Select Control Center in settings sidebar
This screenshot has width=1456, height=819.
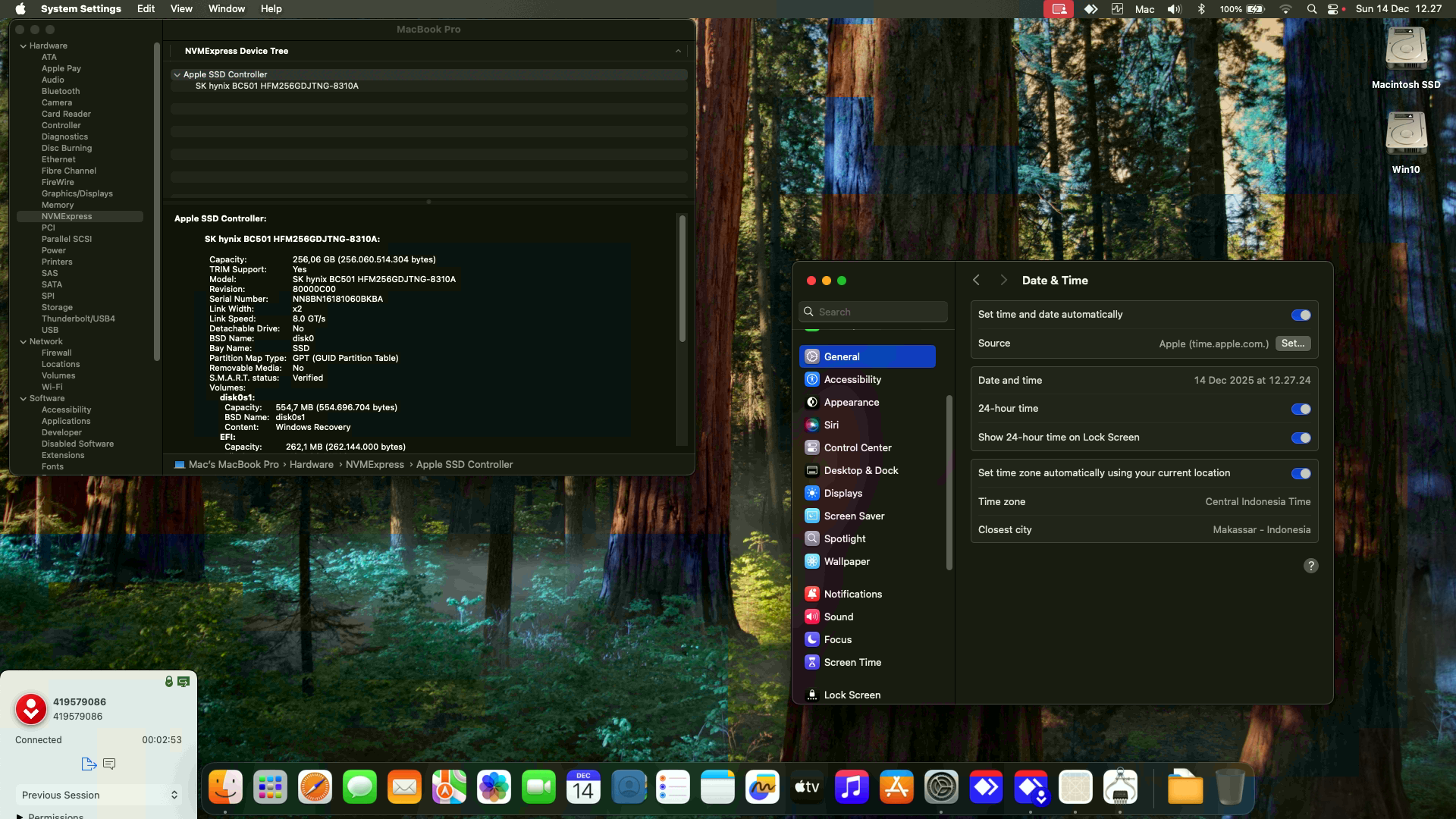tap(857, 447)
